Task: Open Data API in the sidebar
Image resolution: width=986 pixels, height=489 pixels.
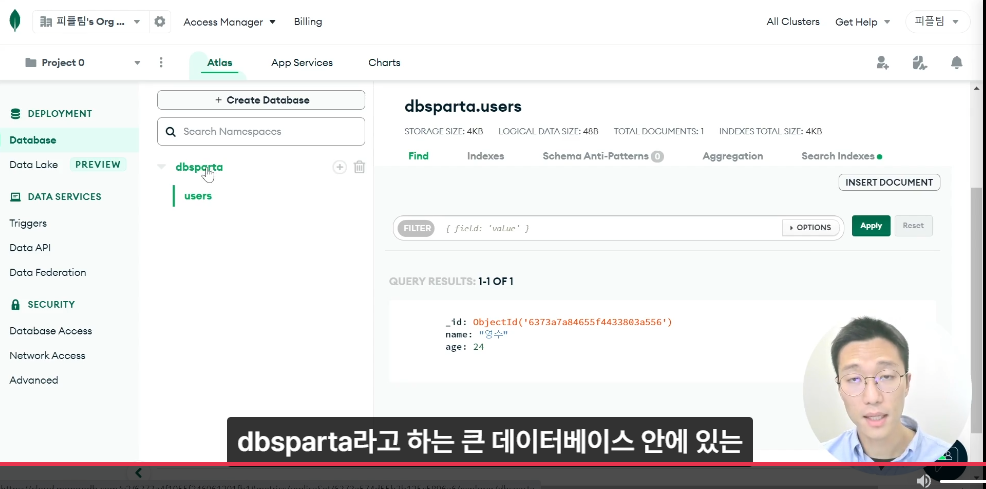Action: [30, 248]
